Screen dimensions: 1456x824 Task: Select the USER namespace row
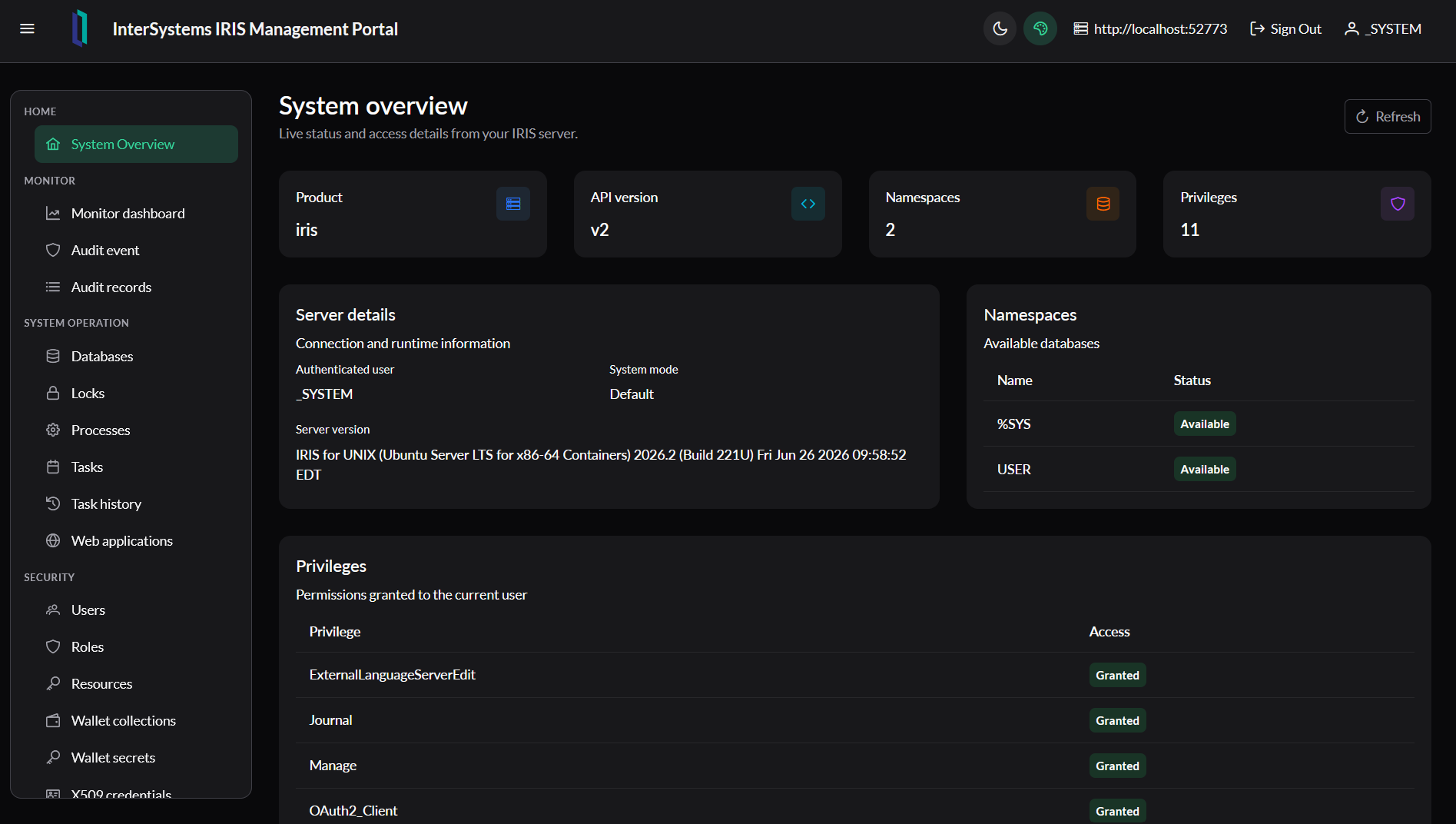coord(1199,470)
